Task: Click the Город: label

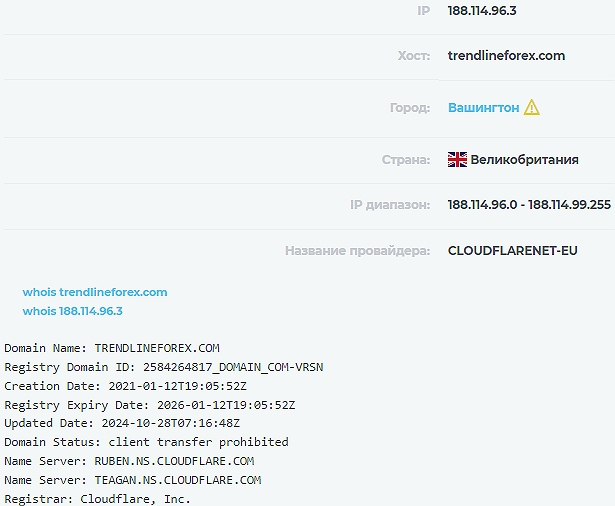Action: 410,107
